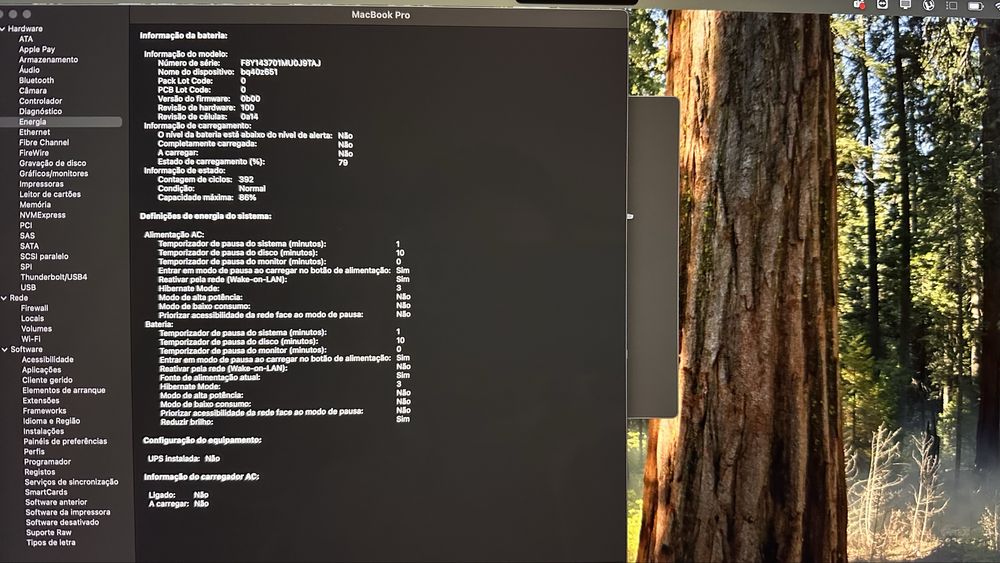Select Memória in the sidebar

[35, 205]
